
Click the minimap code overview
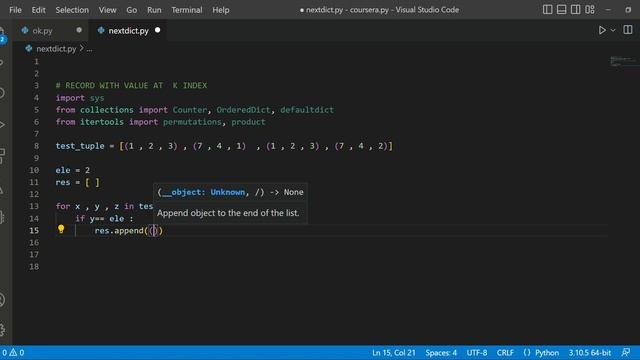623,62
